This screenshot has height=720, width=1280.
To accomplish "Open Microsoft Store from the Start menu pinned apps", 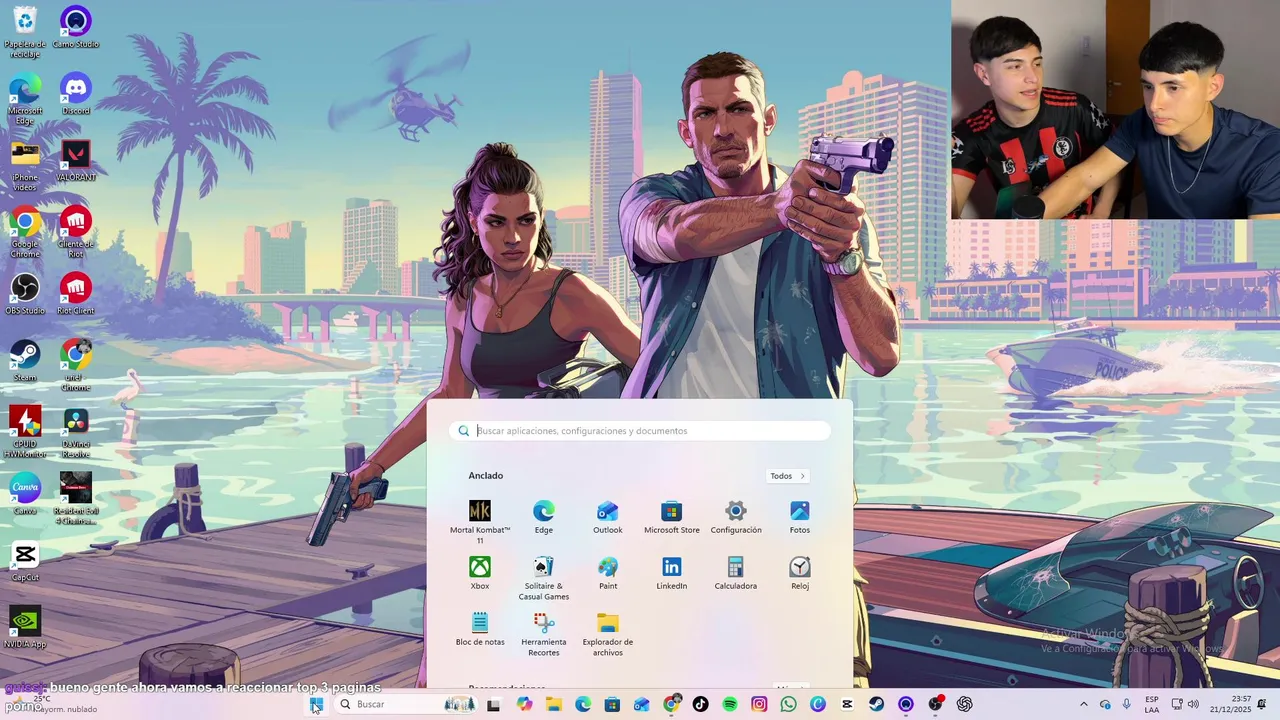I will 672,518.
